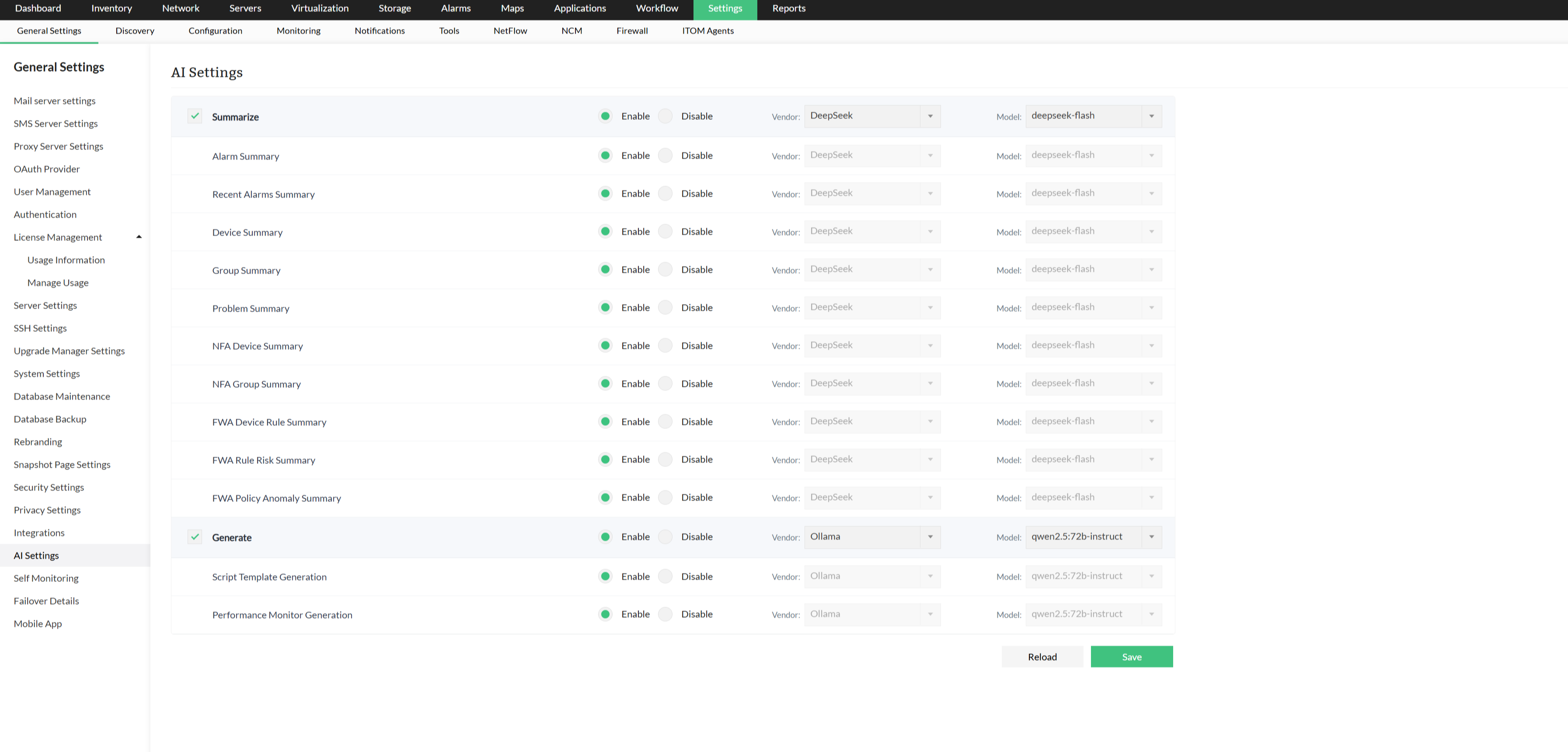Open Mobile App settings
This screenshot has width=1568, height=752.
pyautogui.click(x=38, y=623)
